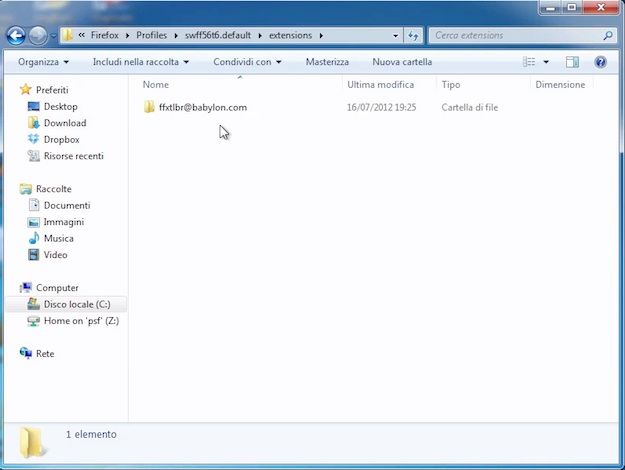
Task: Open Includi nella raccolta menu
Action: [x=141, y=62]
